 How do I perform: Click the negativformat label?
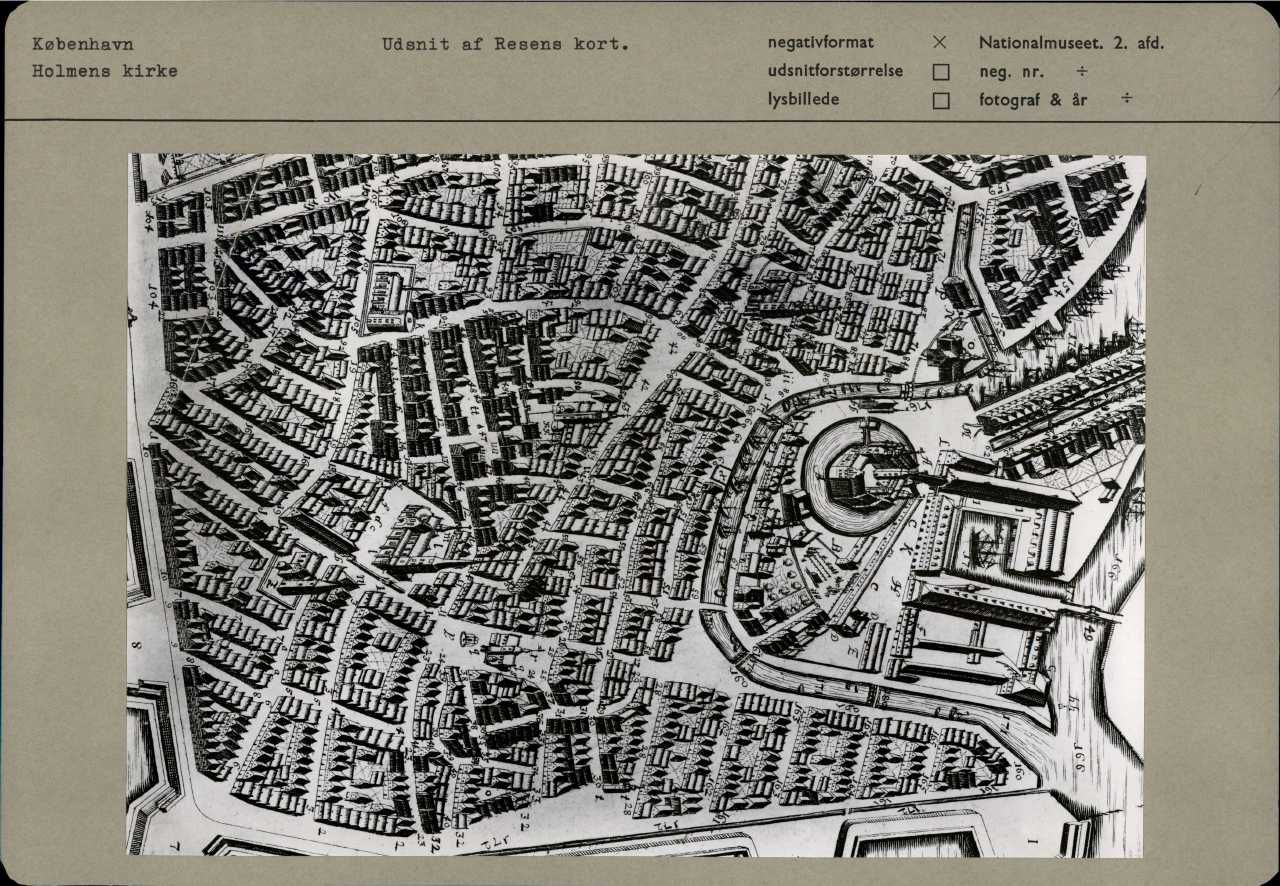(x=820, y=43)
